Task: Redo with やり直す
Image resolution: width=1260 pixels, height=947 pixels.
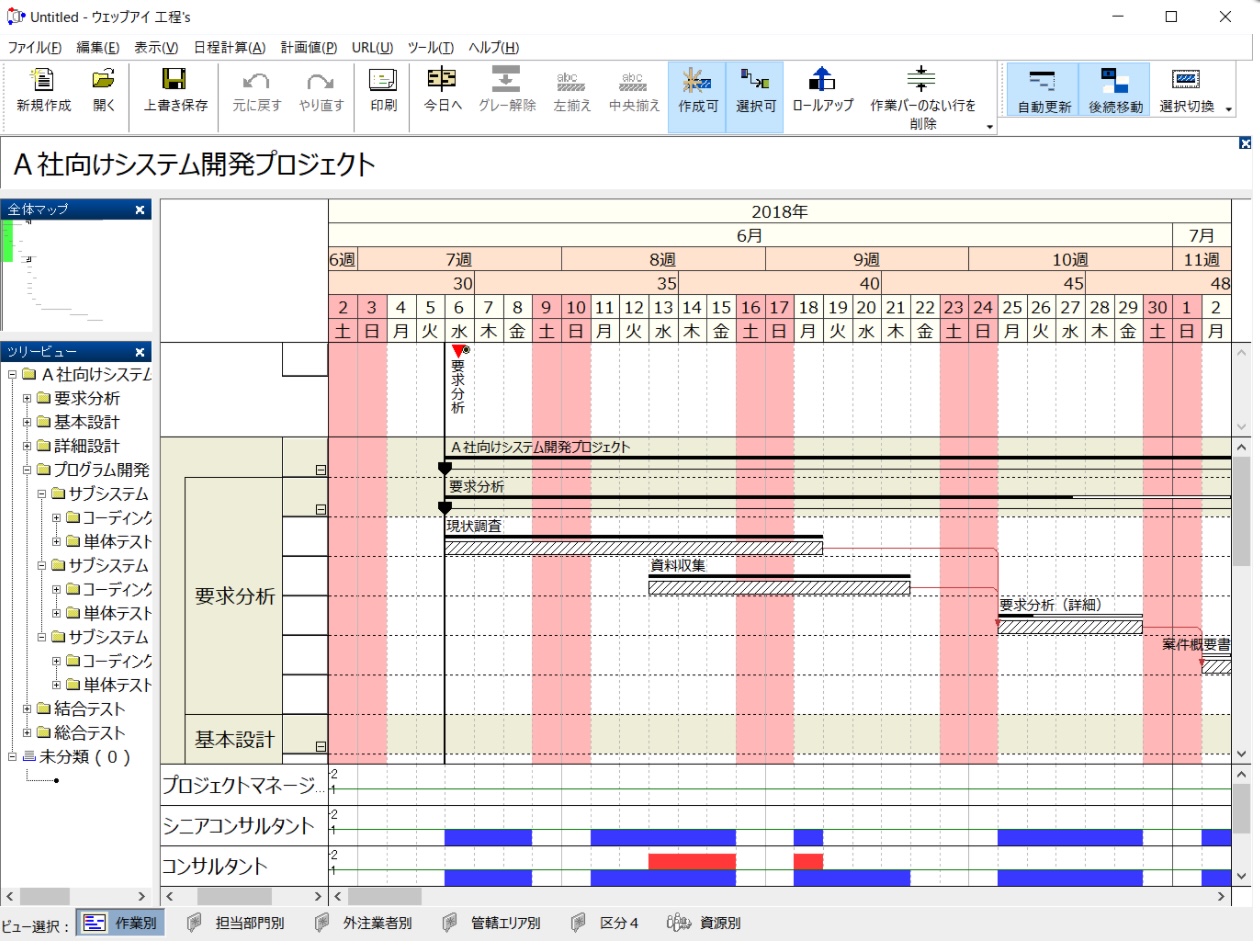Action: point(321,92)
